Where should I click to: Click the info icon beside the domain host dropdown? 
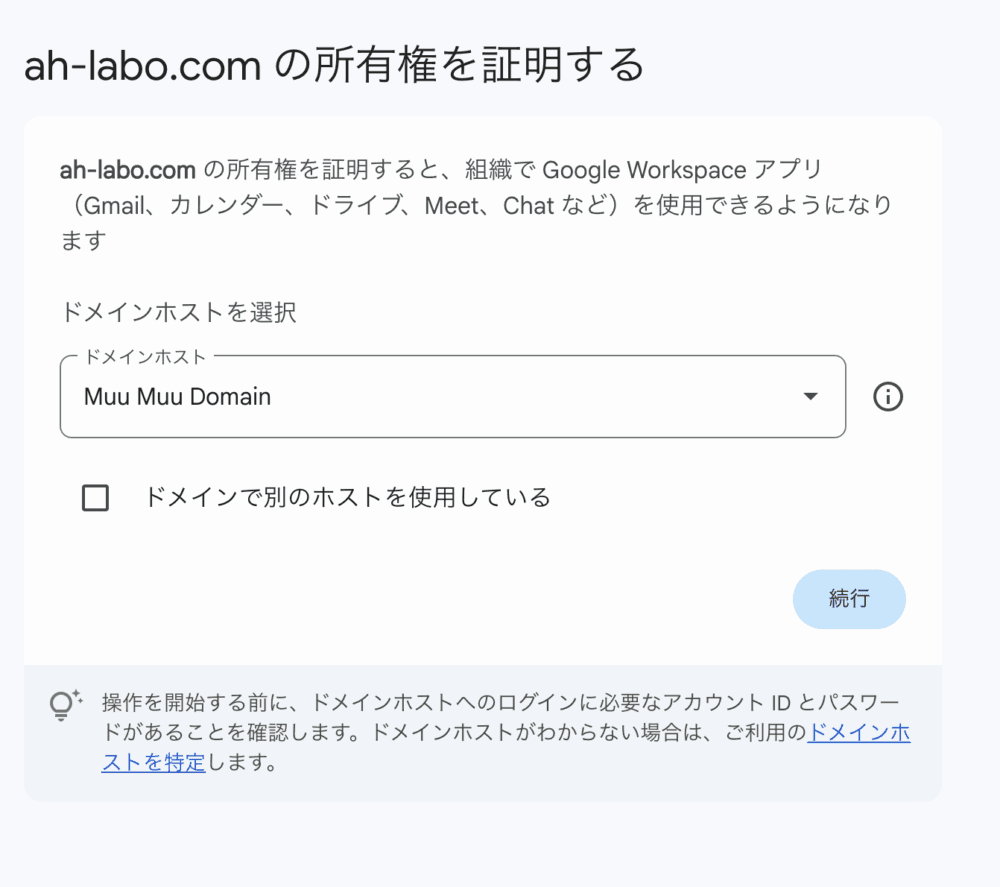pyautogui.click(x=888, y=397)
